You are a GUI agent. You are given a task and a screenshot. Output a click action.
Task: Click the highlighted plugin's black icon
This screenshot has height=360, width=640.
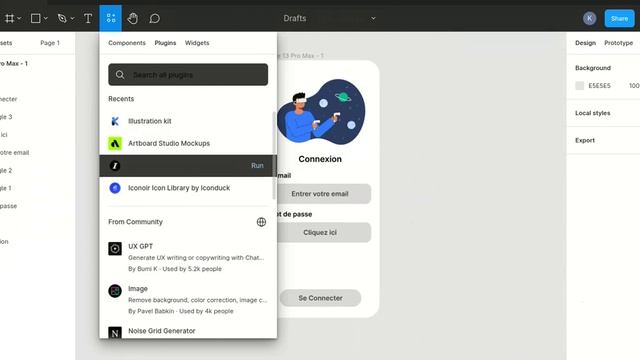(x=115, y=166)
